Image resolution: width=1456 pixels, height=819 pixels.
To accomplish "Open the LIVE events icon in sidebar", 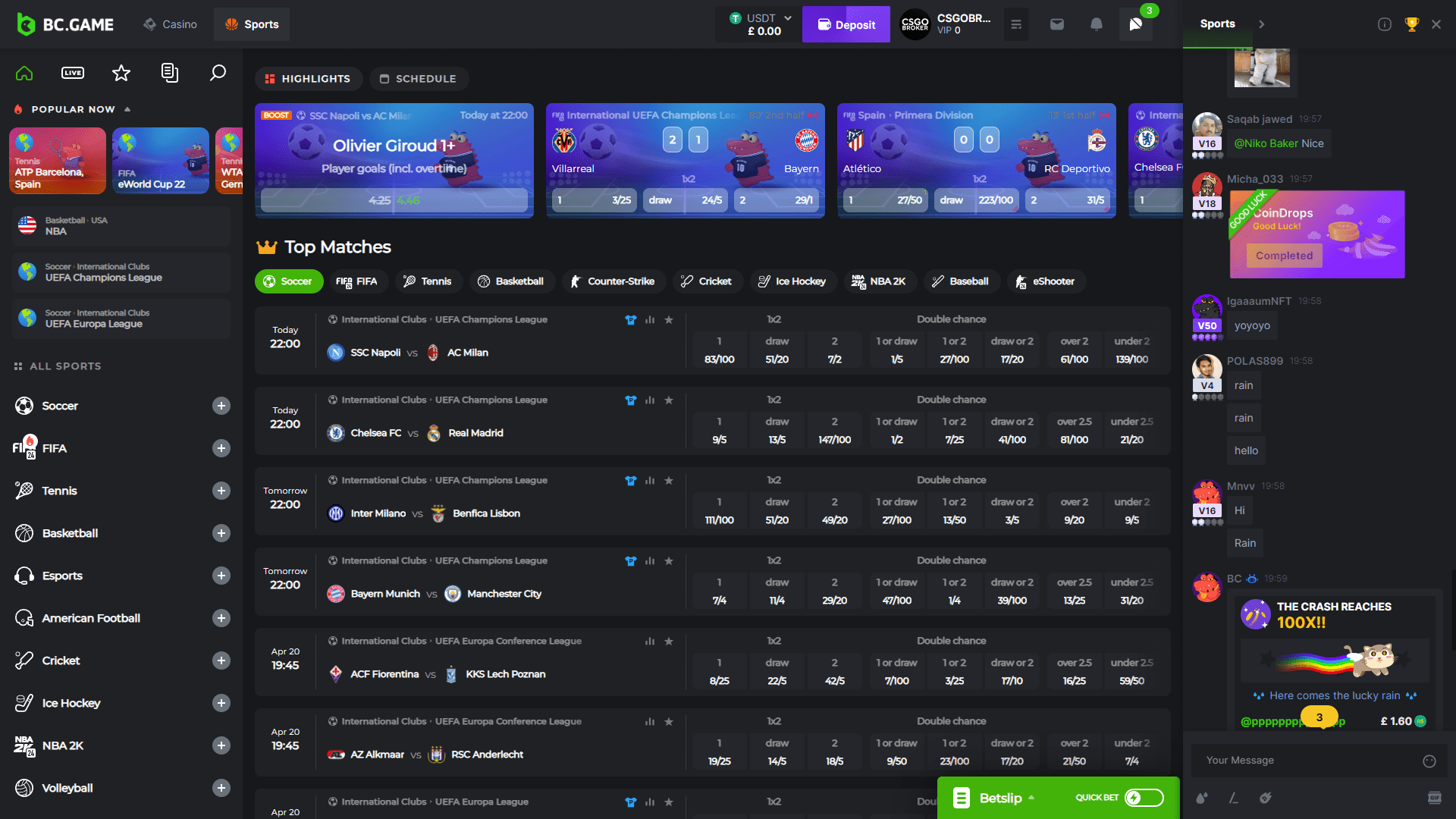I will pos(73,73).
